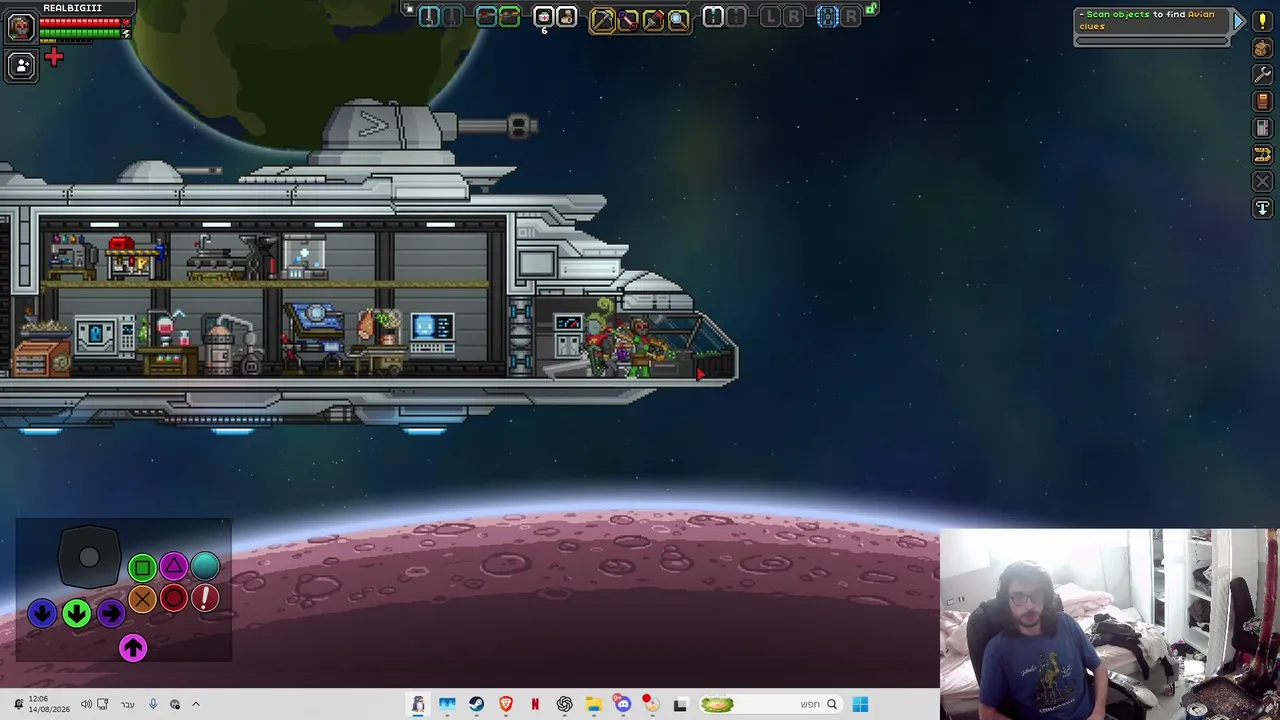Select the blue highlighted item hotbar slot
Screen dimensions: 1280x720
click(x=828, y=17)
